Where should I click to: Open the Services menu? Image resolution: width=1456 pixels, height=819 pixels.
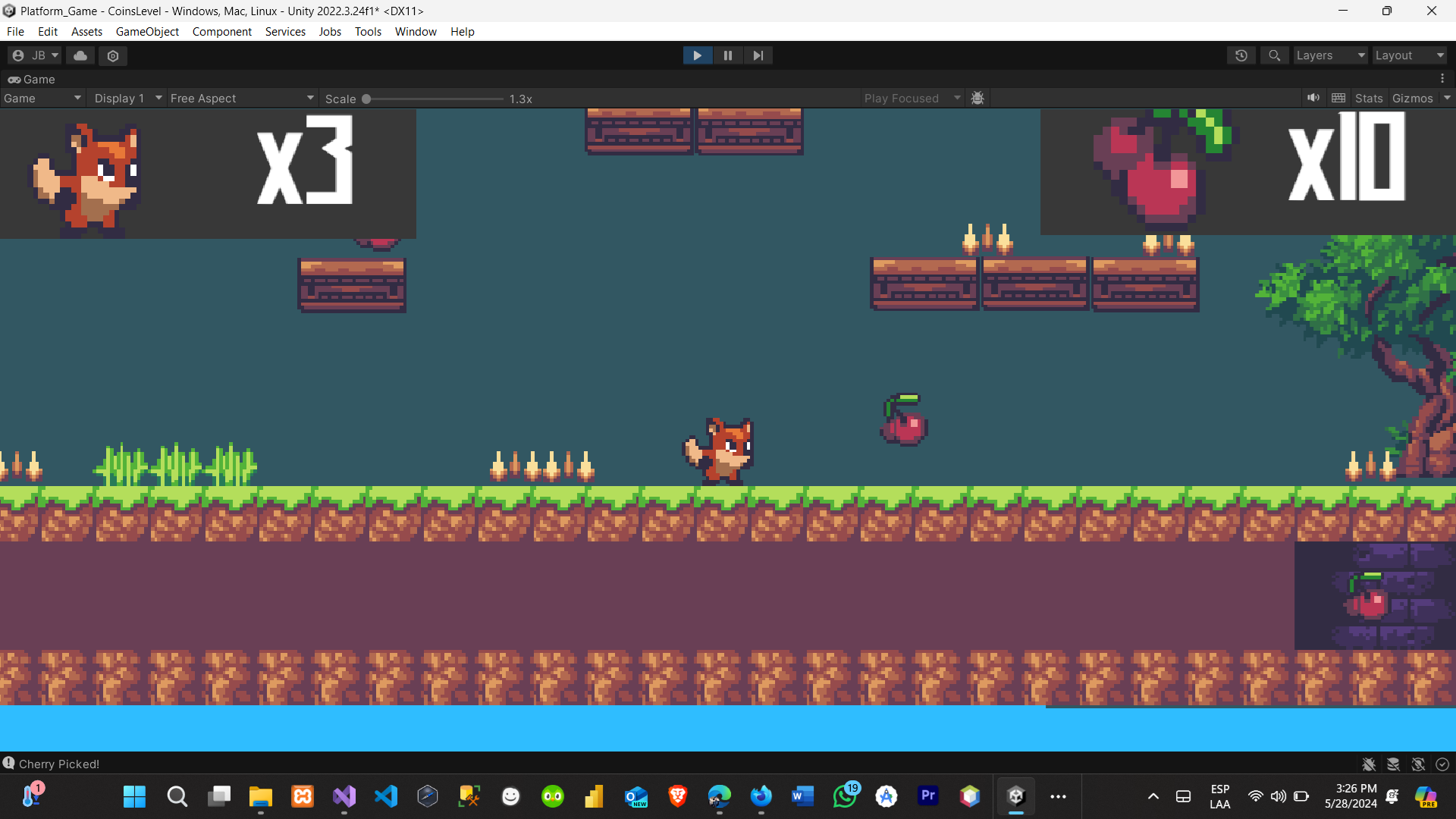click(285, 31)
